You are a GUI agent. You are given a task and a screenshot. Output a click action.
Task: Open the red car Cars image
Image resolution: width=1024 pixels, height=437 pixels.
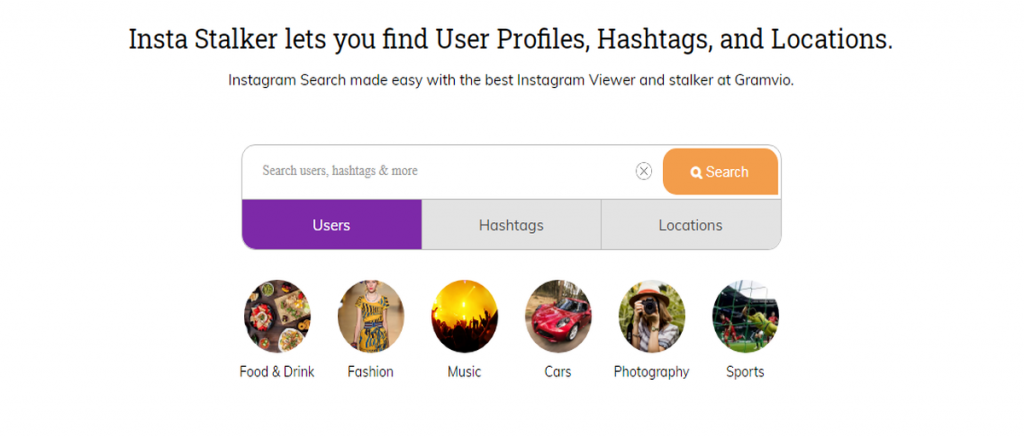click(x=558, y=316)
